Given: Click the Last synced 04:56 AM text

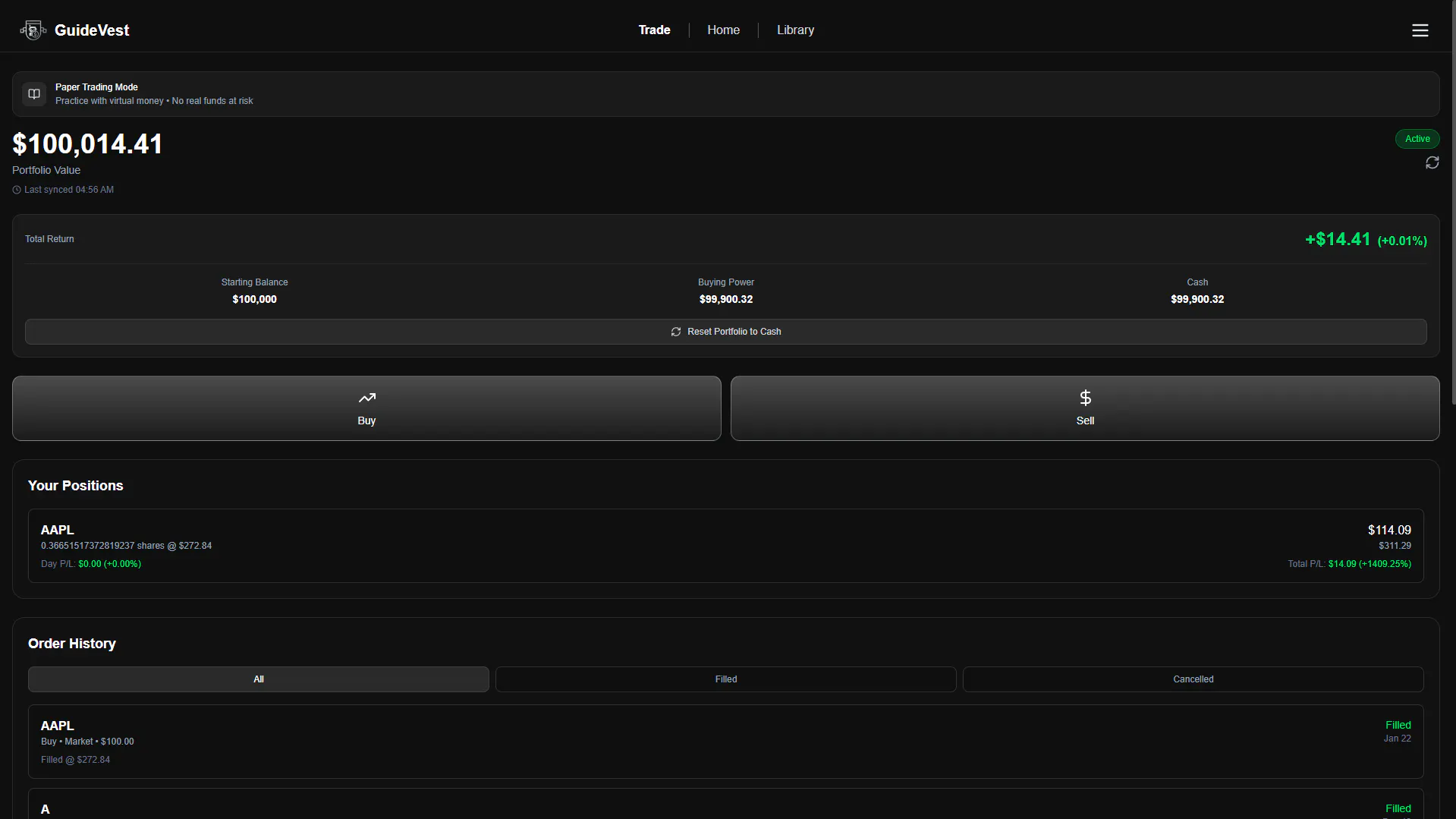Looking at the screenshot, I should point(69,190).
